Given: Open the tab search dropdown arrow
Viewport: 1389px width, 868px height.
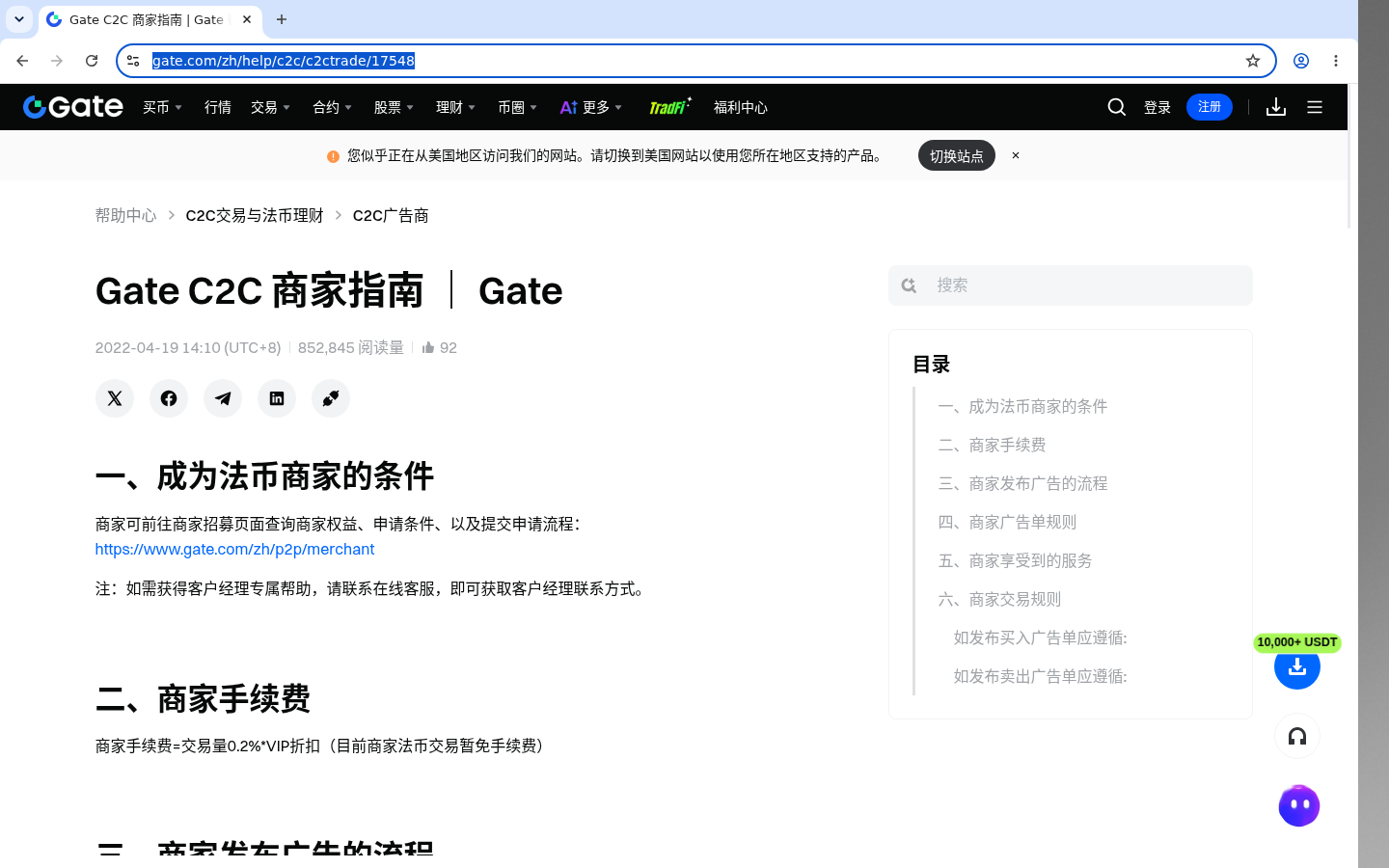Looking at the screenshot, I should (x=19, y=19).
